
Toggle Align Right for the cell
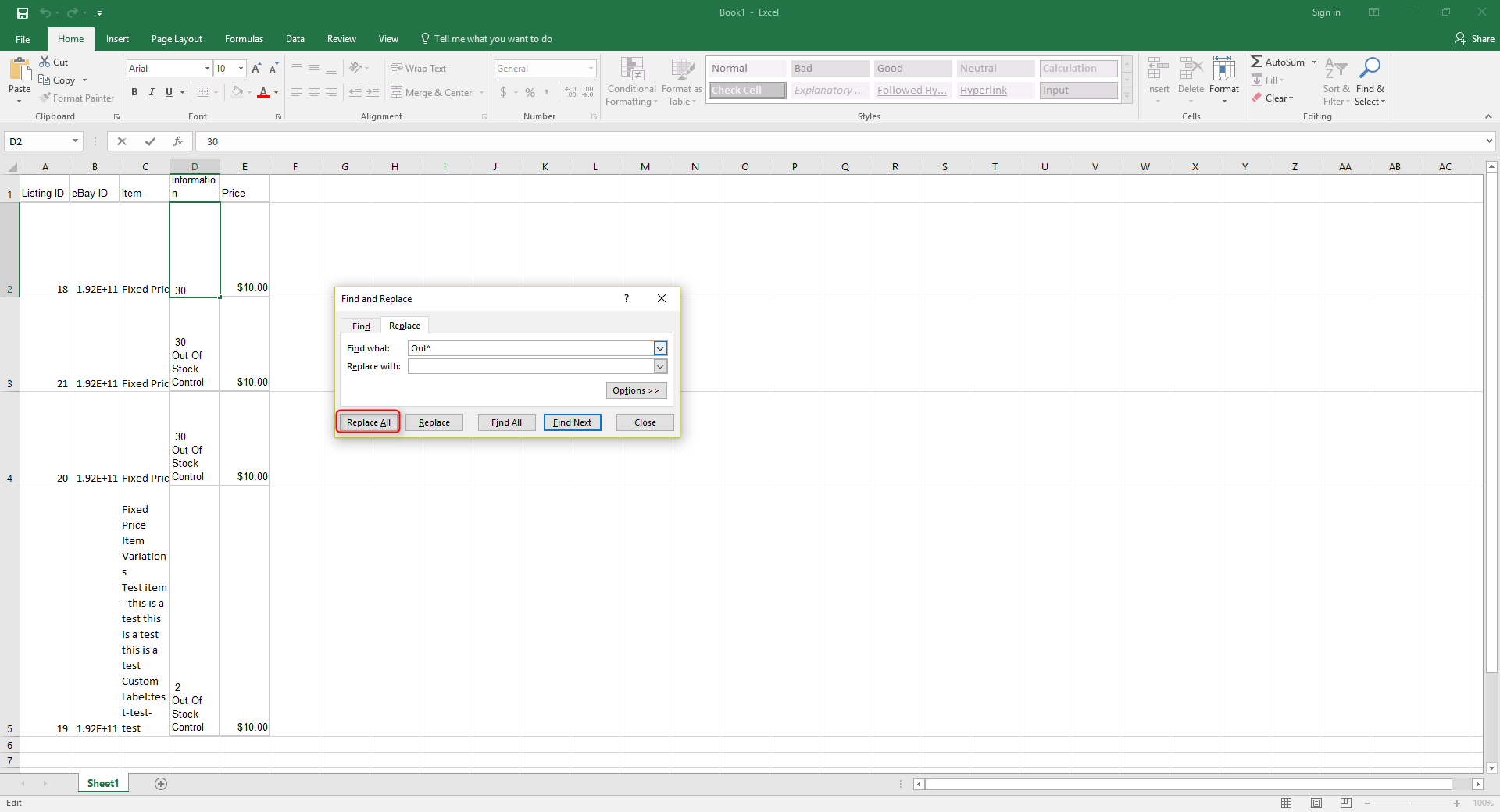[331, 92]
